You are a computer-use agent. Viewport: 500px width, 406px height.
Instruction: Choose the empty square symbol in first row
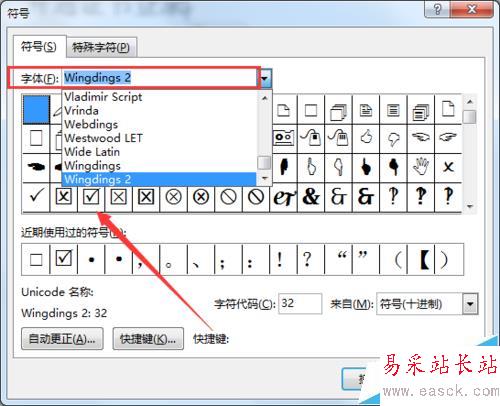pyautogui.click(x=311, y=110)
